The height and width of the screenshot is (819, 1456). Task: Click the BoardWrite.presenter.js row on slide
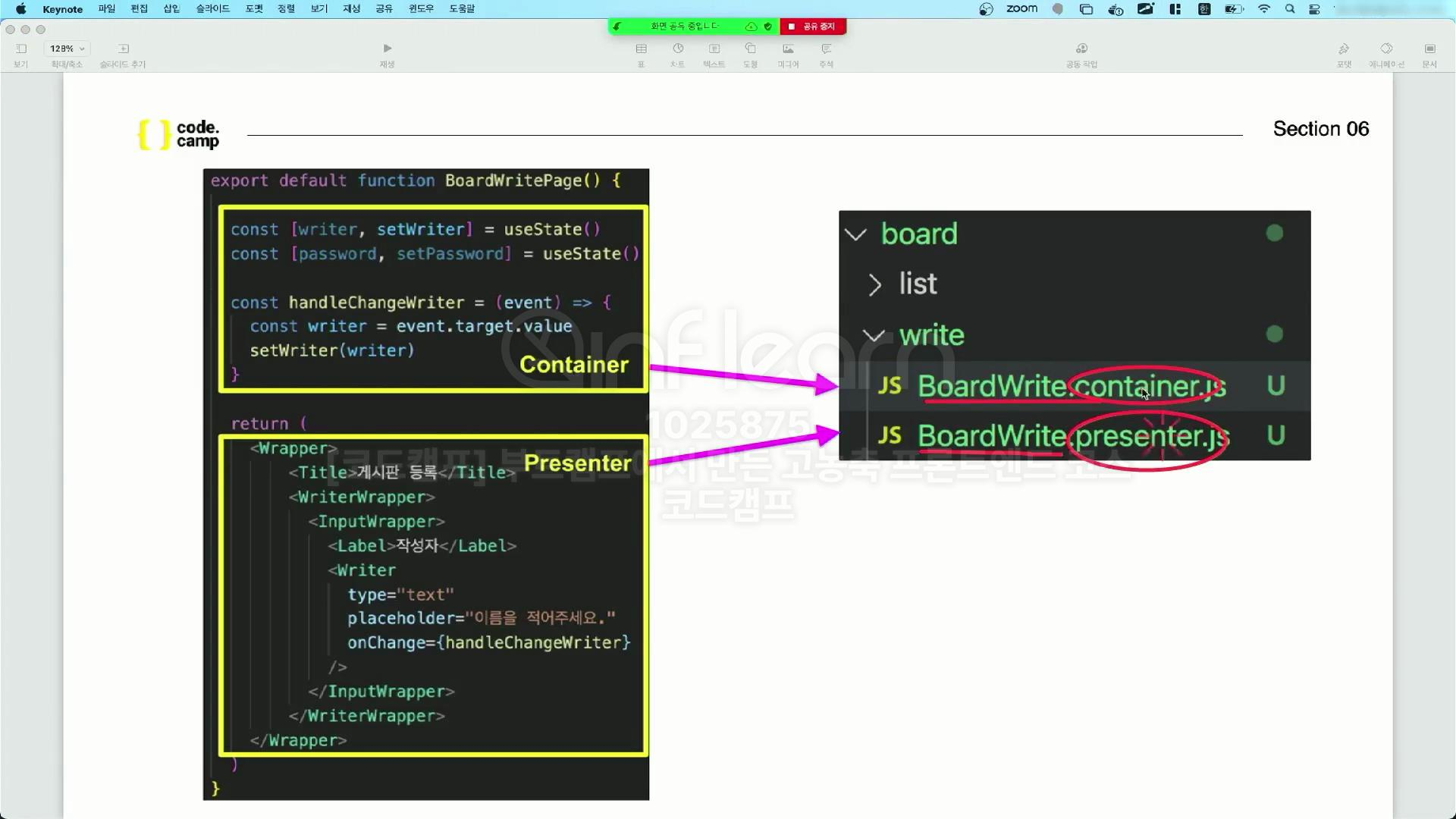pyautogui.click(x=1075, y=436)
